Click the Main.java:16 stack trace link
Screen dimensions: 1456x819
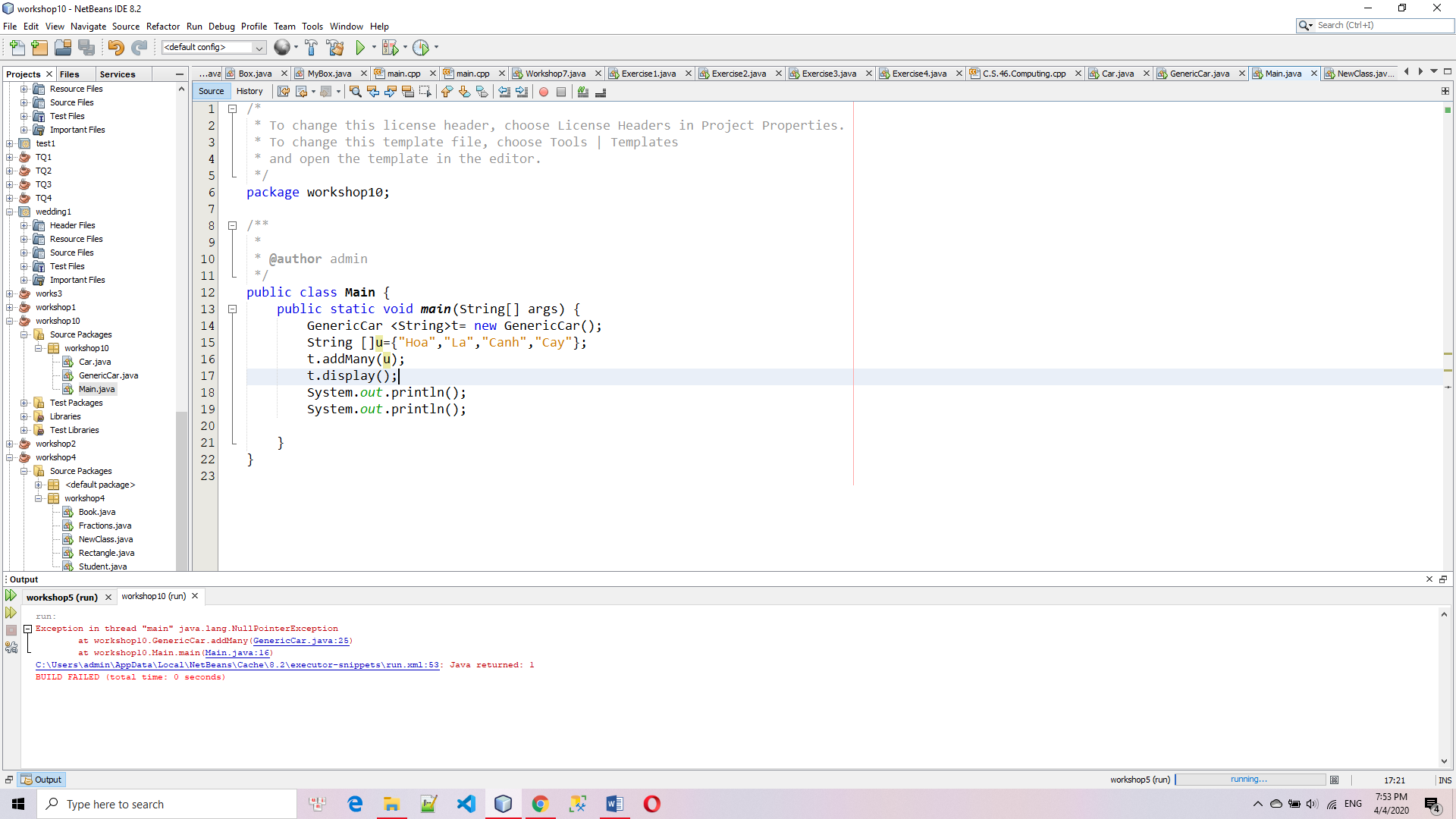(237, 653)
